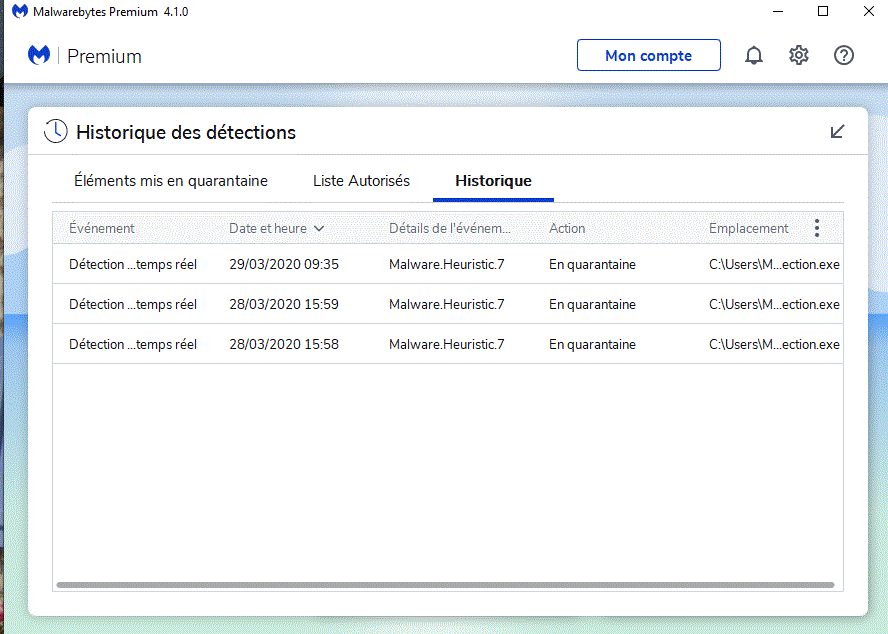Select the detection from 28/03/2020 15:59
888x634 pixels.
[x=448, y=304]
